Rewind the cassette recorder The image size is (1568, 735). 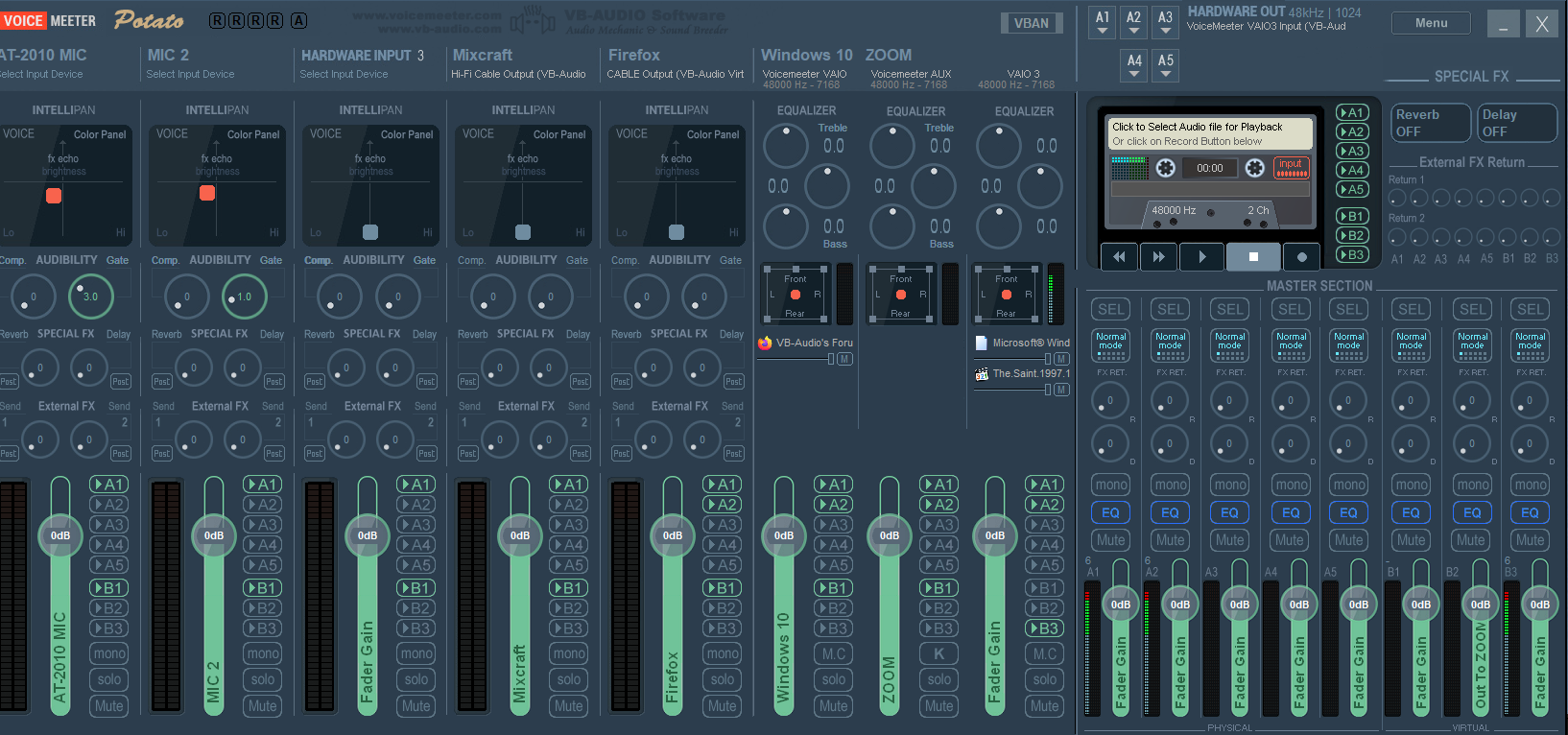pyautogui.click(x=1119, y=256)
